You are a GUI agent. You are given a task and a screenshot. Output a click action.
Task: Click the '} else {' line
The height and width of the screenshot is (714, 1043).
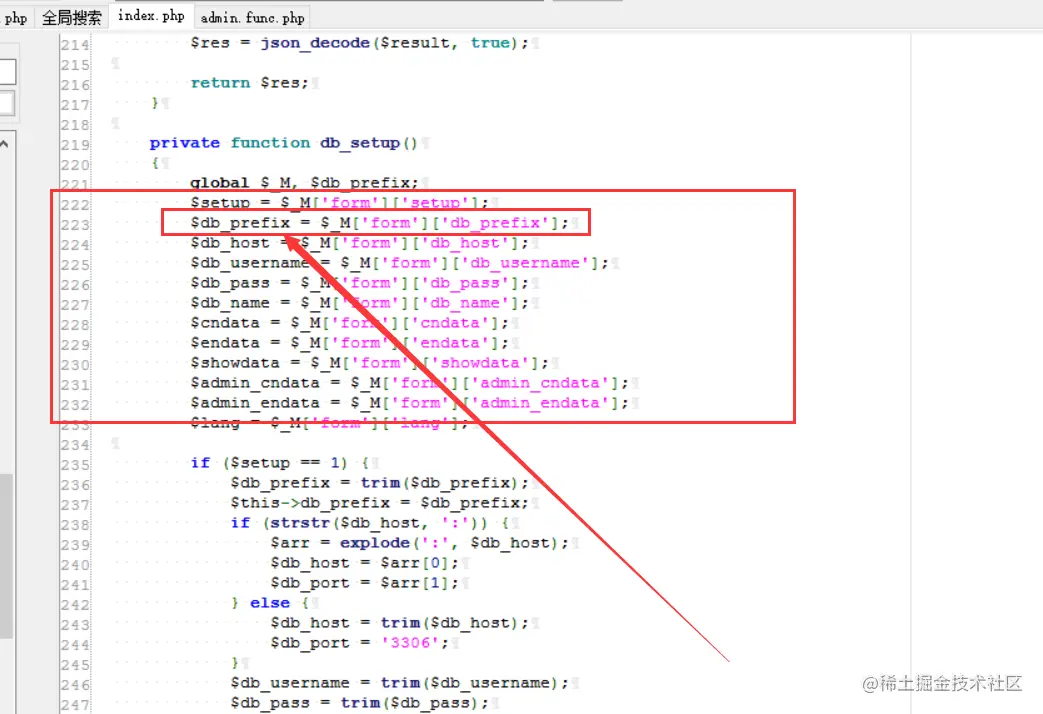269,603
